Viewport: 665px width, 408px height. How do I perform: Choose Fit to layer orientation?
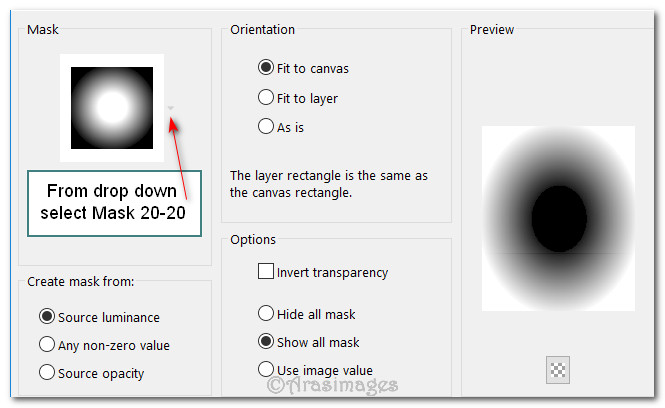click(266, 98)
